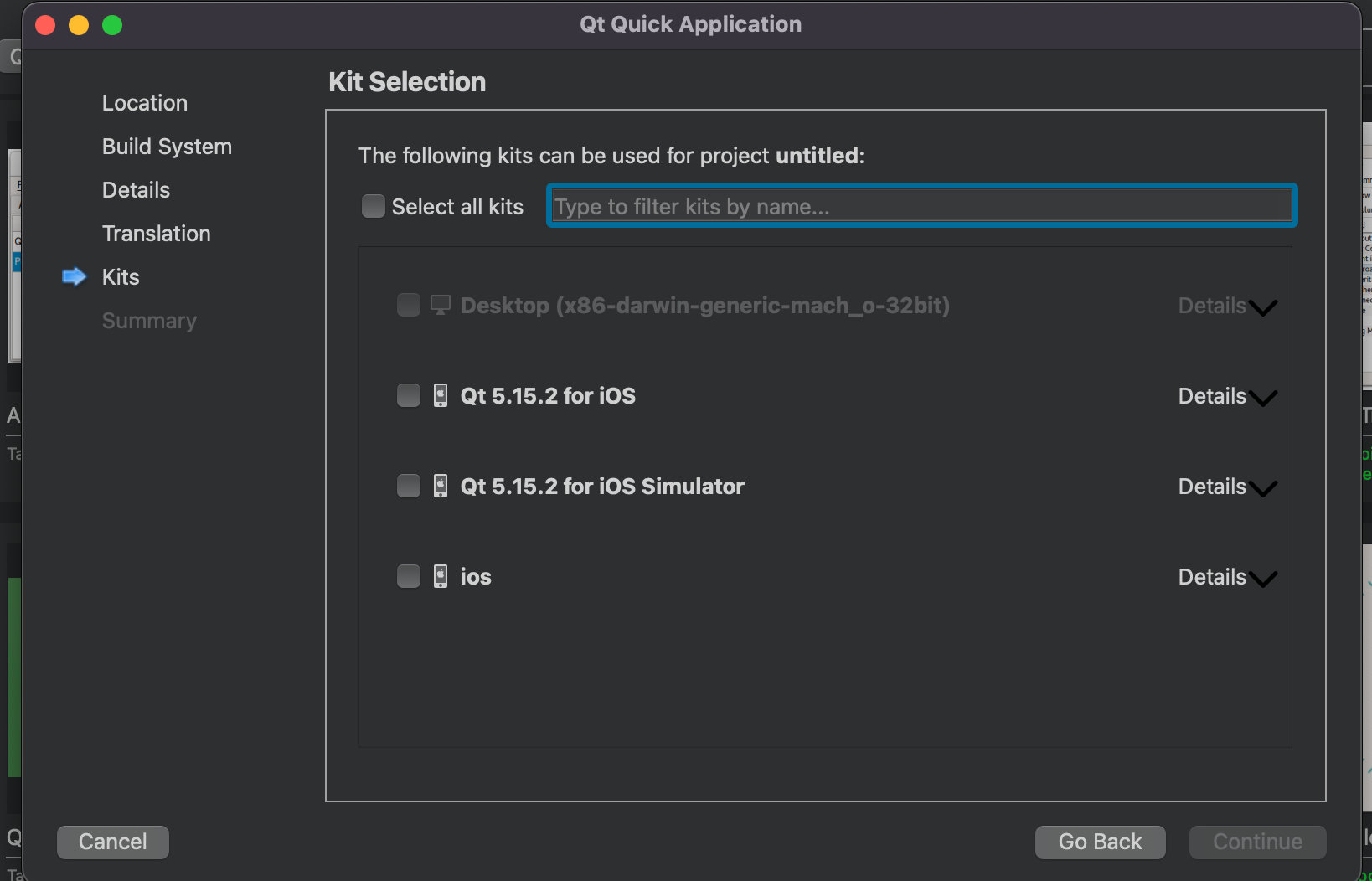The image size is (1372, 881).
Task: Tick the checkbox for the ios kit
Action: 409,576
